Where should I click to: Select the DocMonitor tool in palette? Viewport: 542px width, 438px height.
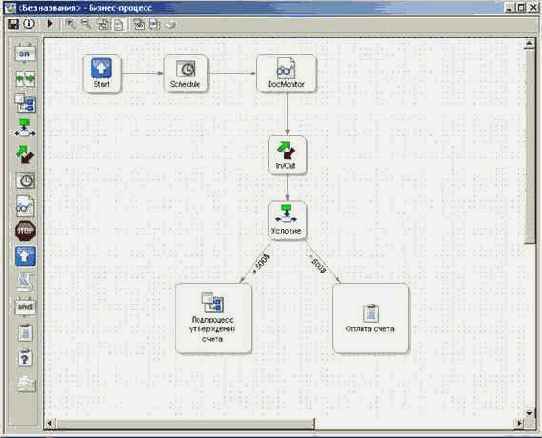point(25,206)
